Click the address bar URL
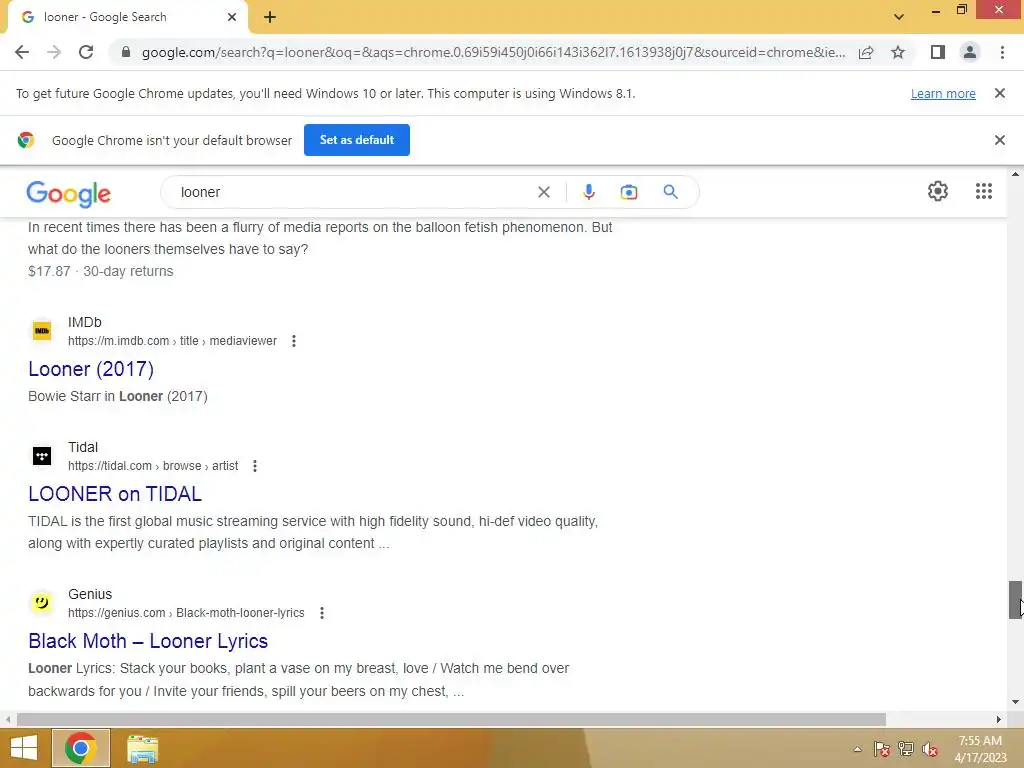This screenshot has height=768, width=1024. (493, 52)
